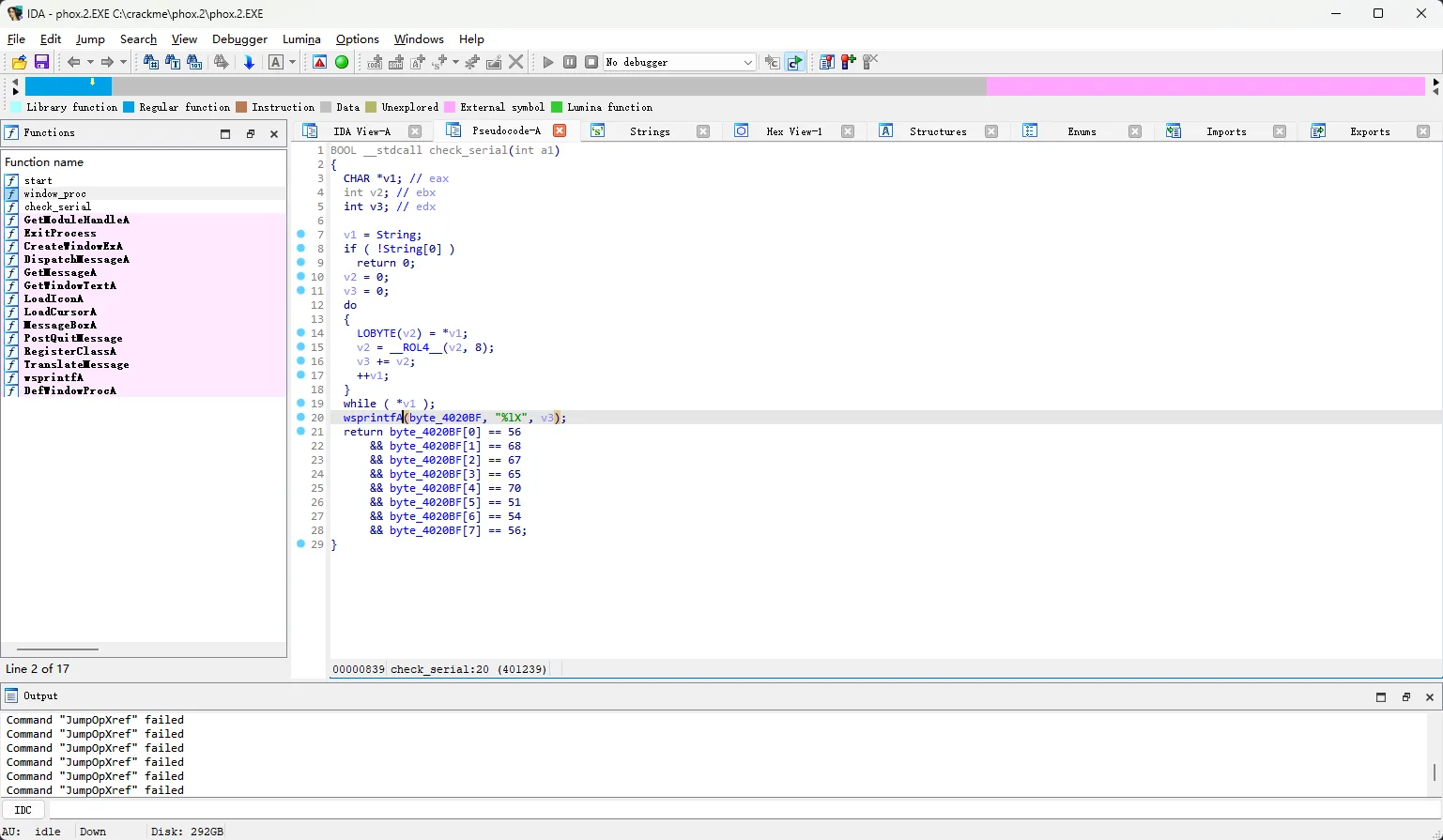This screenshot has height=840, width=1443.
Task: Click the Open file icon
Action: click(19, 62)
